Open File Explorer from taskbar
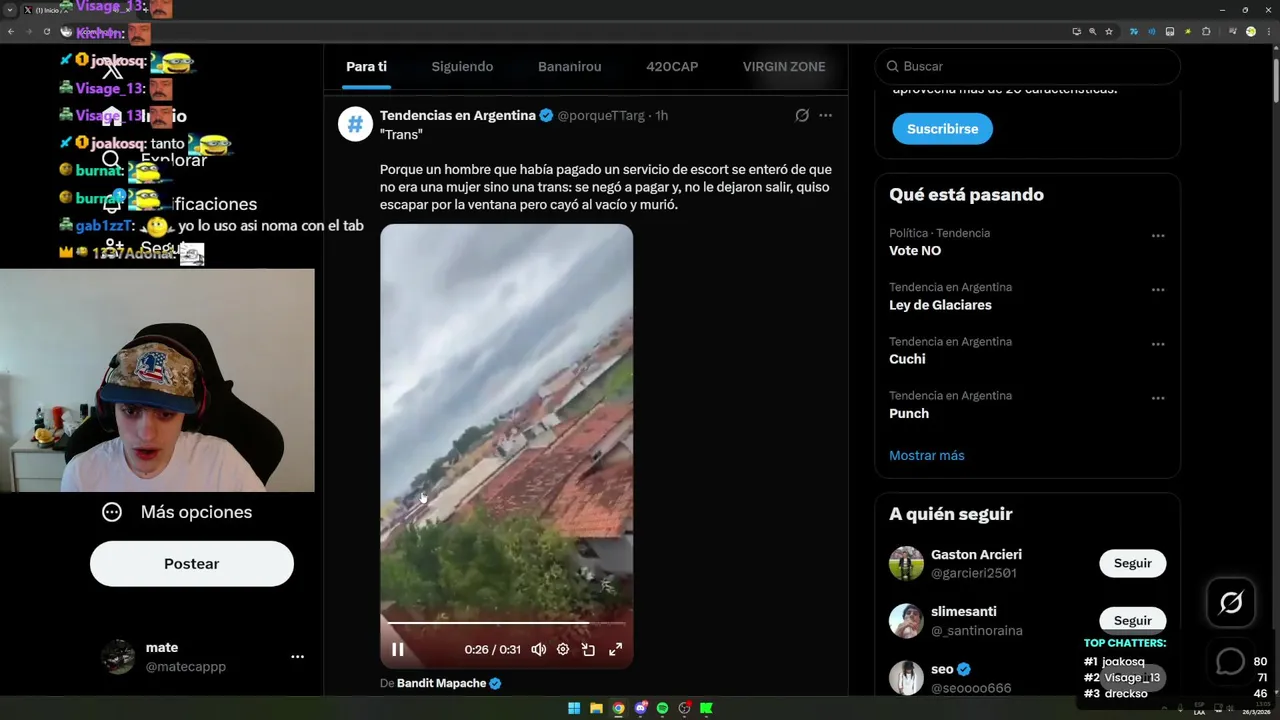This screenshot has width=1280, height=720. [596, 708]
